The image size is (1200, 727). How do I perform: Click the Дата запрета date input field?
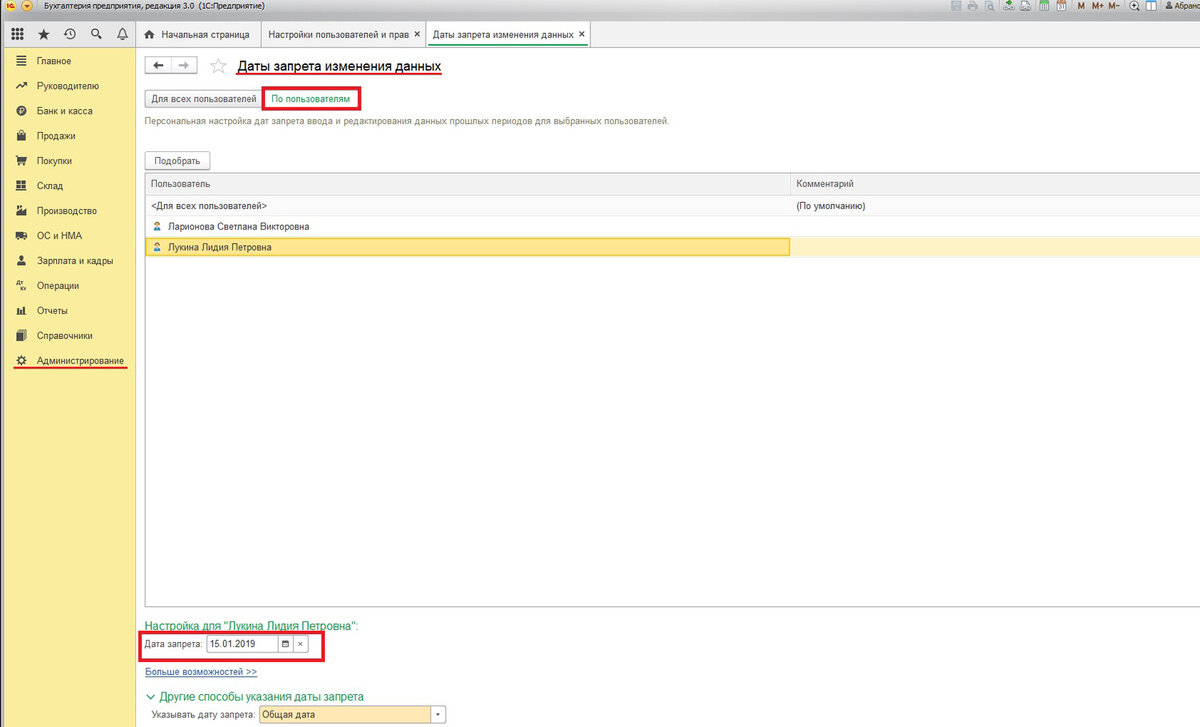[x=242, y=644]
